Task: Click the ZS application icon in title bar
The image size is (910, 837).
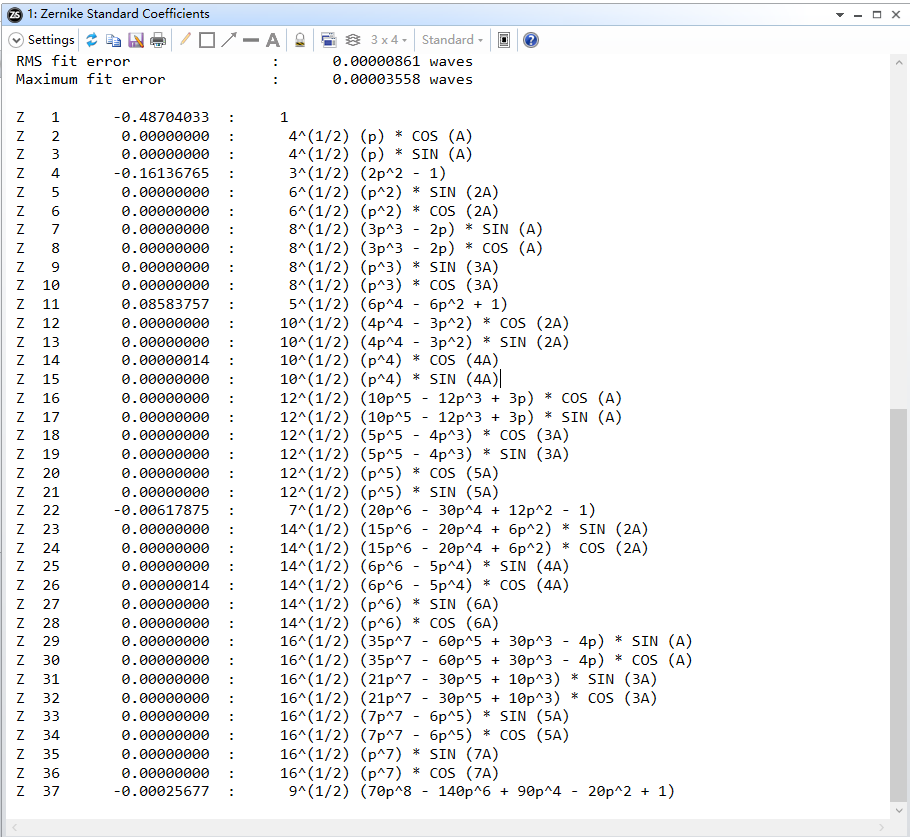Action: 15,14
